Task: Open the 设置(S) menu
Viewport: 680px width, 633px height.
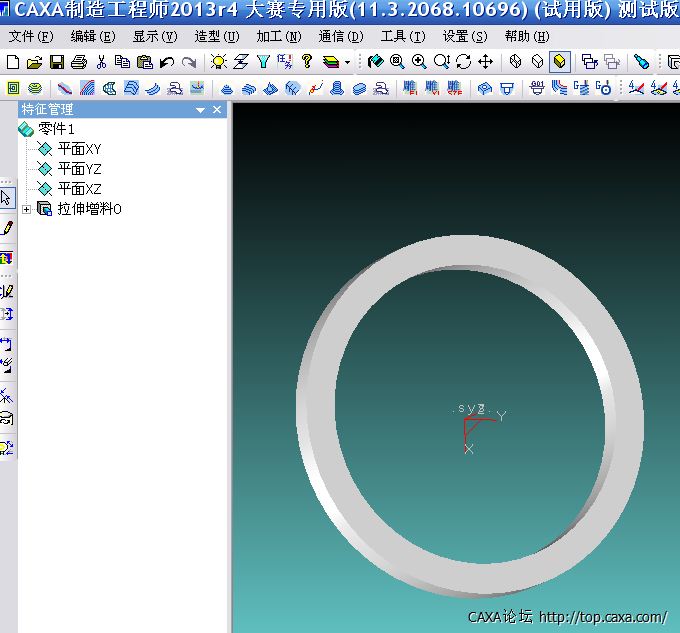Action: coord(465,36)
